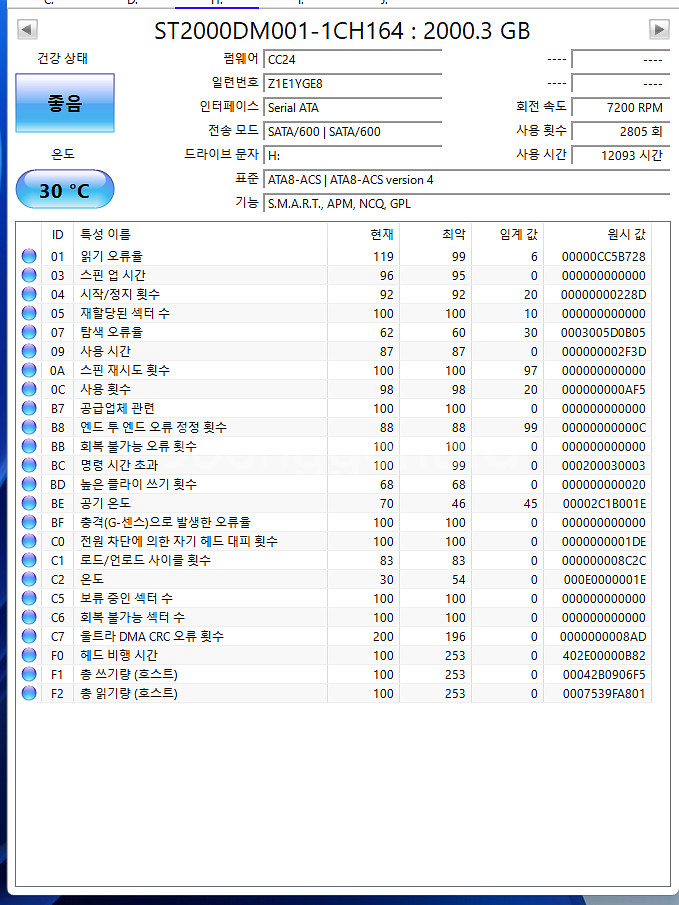Click the 현재 column header
Image resolution: width=679 pixels, height=905 pixels.
(363, 234)
